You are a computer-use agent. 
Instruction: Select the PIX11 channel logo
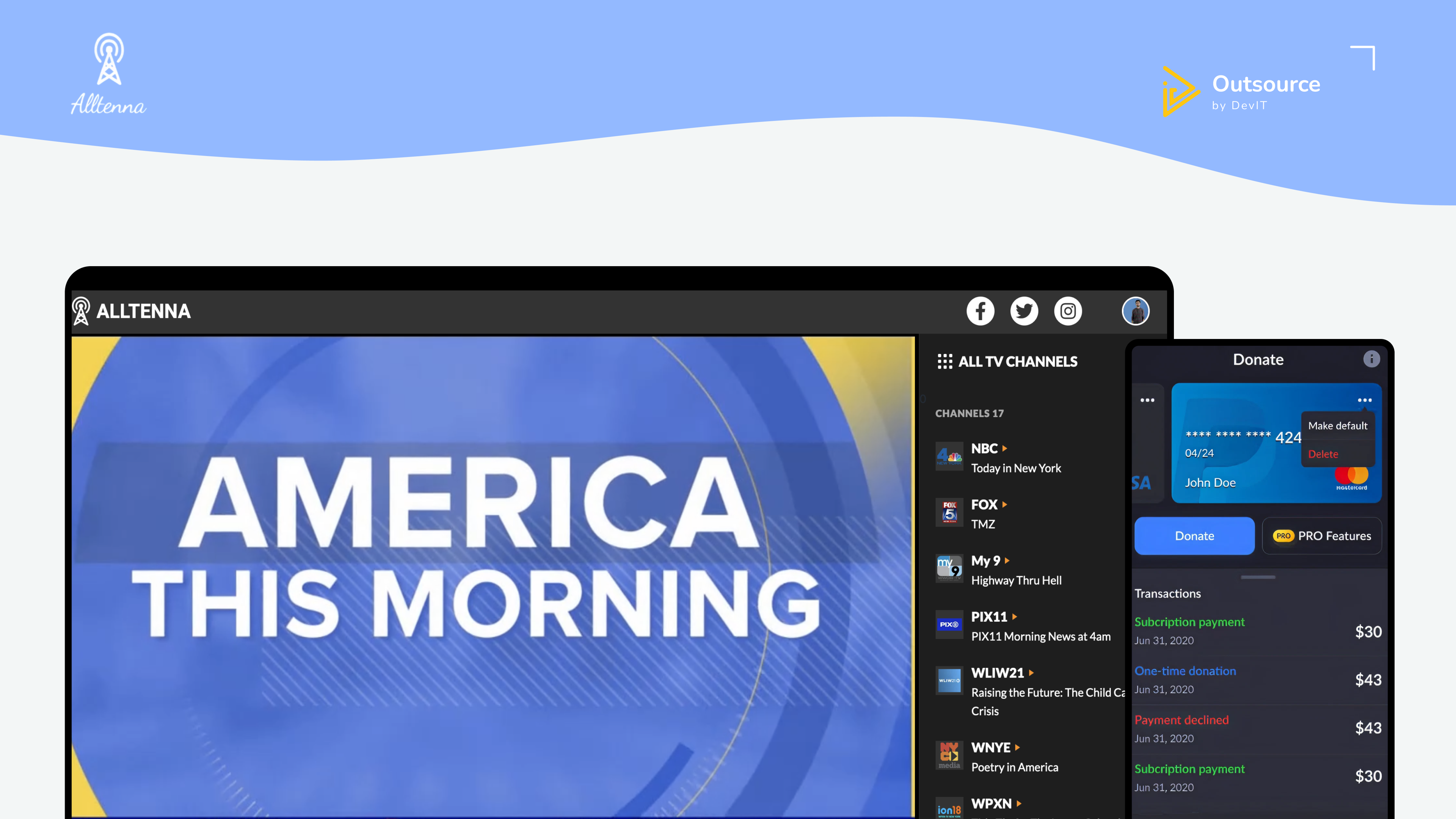[949, 624]
